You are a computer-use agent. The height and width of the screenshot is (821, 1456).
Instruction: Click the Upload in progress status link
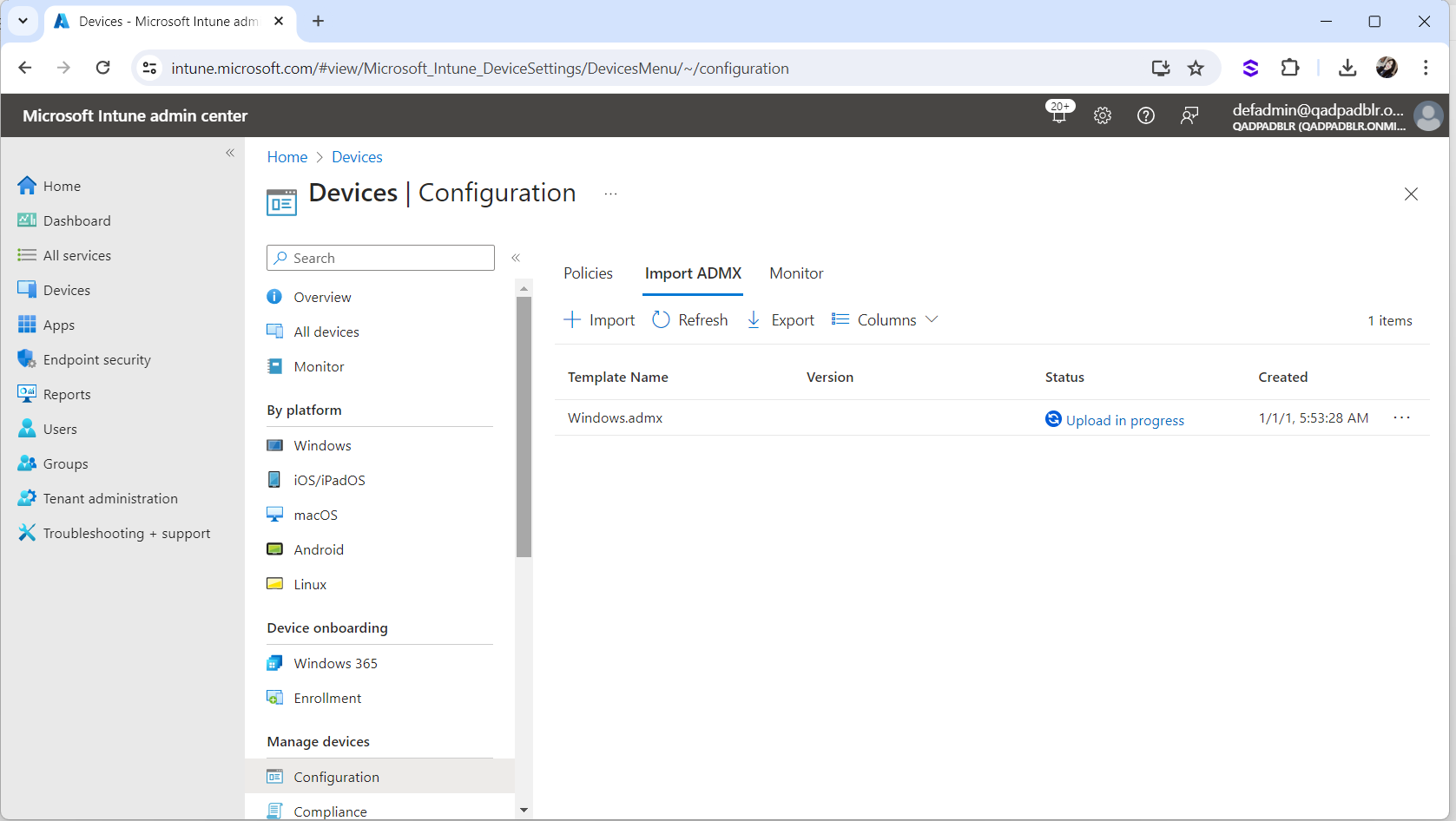coord(1124,420)
